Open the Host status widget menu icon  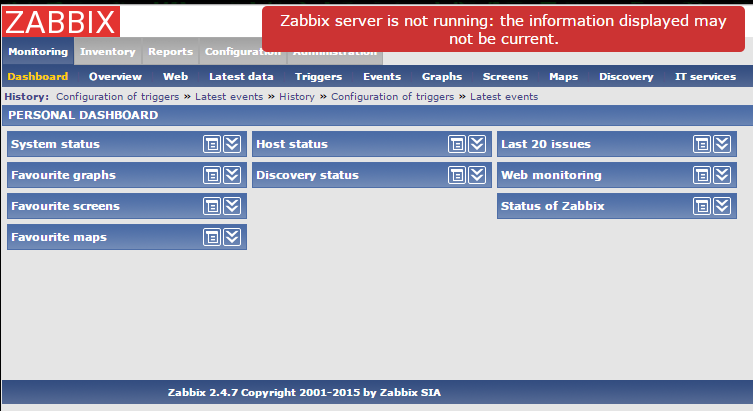pyautogui.click(x=457, y=144)
